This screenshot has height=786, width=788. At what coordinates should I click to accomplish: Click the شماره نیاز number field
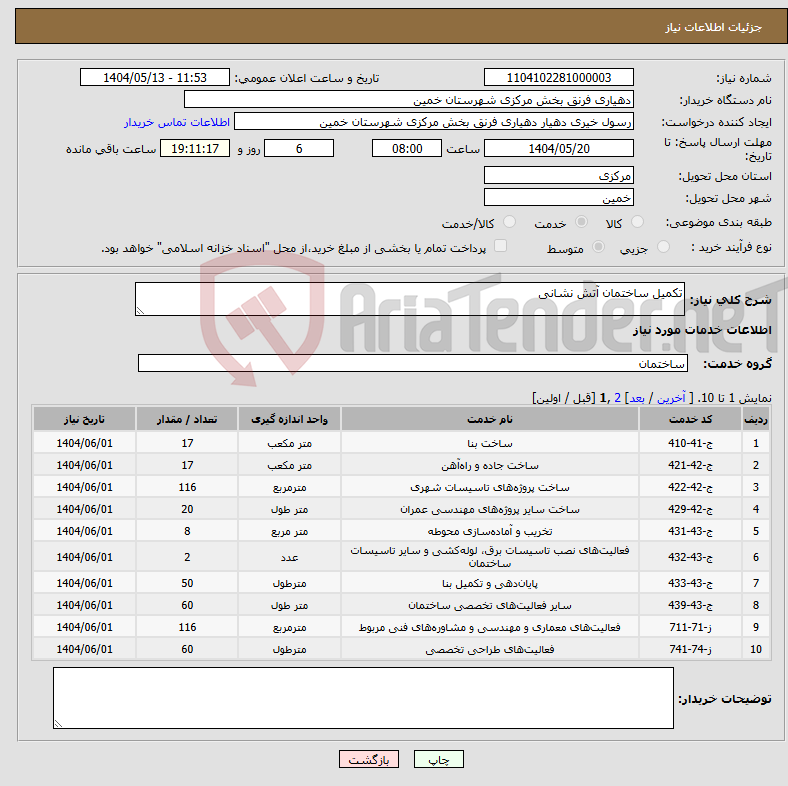[558, 77]
